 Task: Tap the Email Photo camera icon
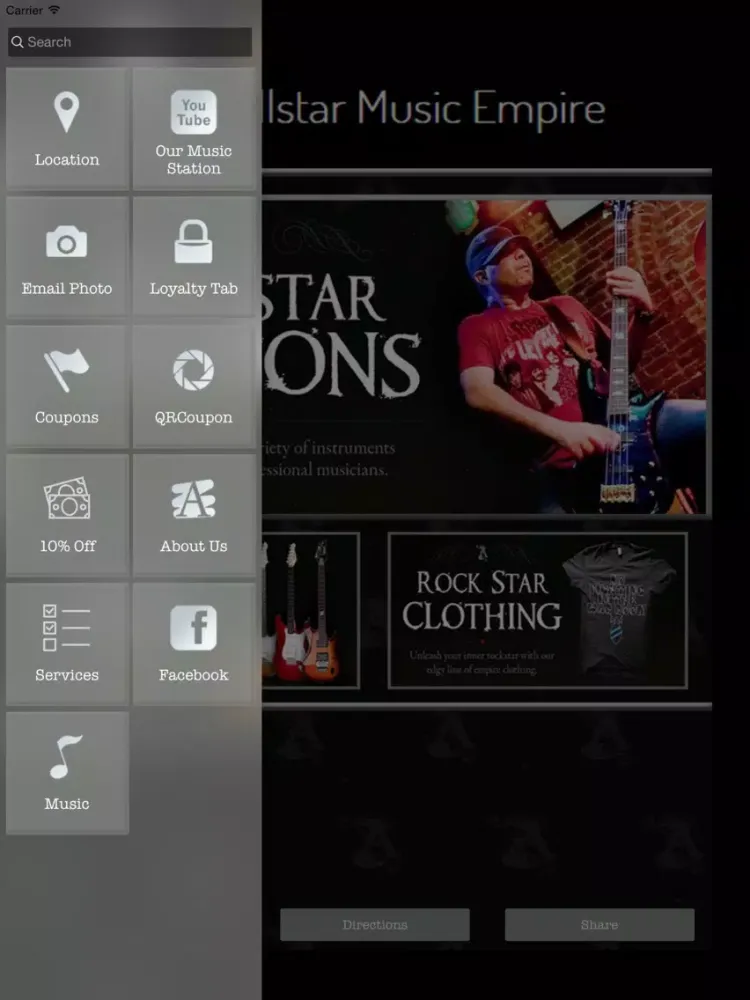click(x=66, y=242)
